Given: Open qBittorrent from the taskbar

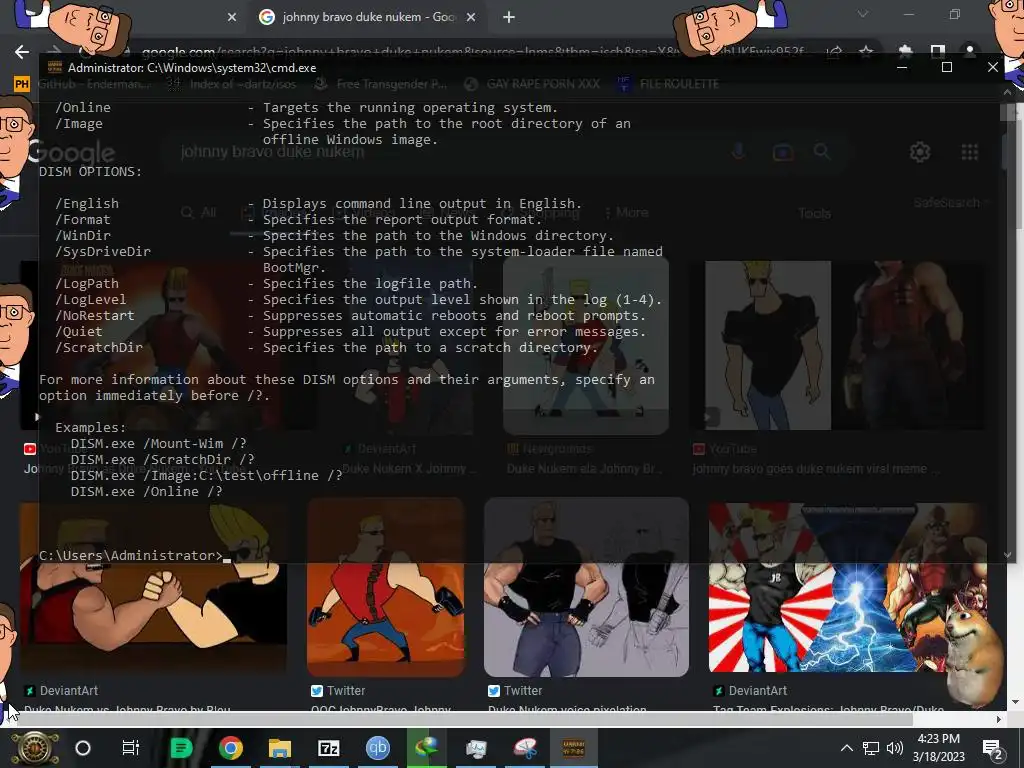Looking at the screenshot, I should point(377,748).
